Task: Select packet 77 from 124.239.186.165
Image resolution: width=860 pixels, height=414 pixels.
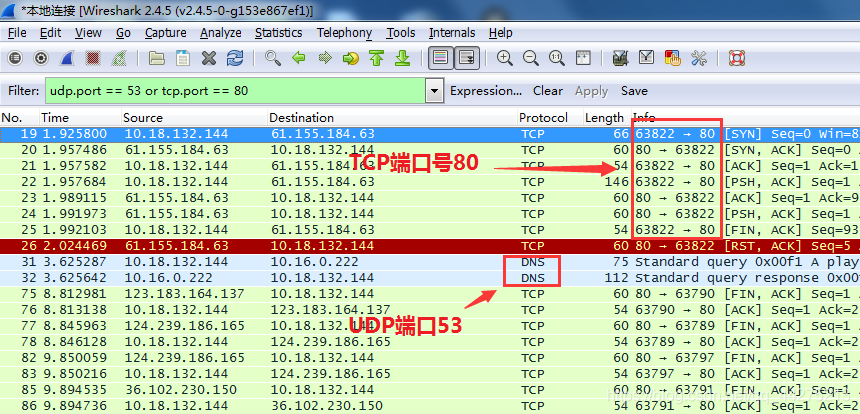Action: coord(430,326)
